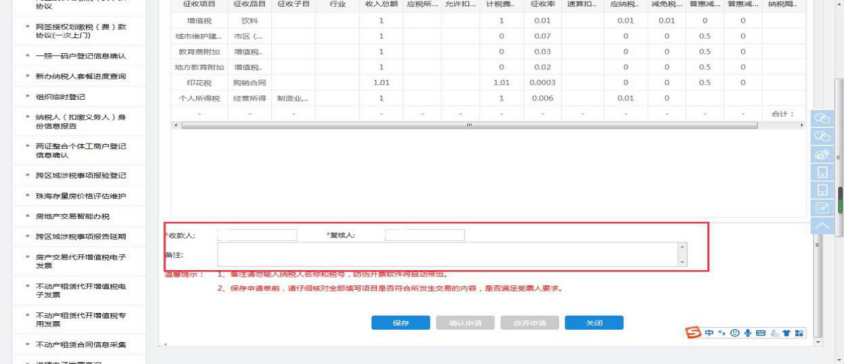Toggle punctuation mode in Sogou toolbar
The width and height of the screenshot is (844, 364).
click(721, 333)
